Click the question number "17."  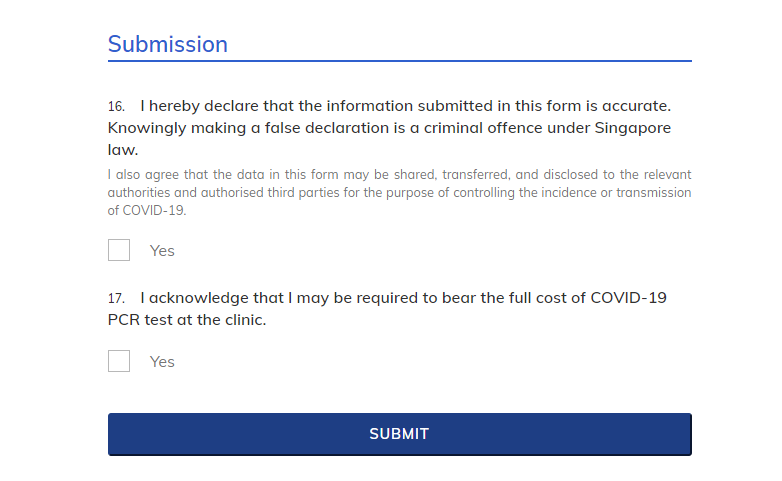(116, 299)
